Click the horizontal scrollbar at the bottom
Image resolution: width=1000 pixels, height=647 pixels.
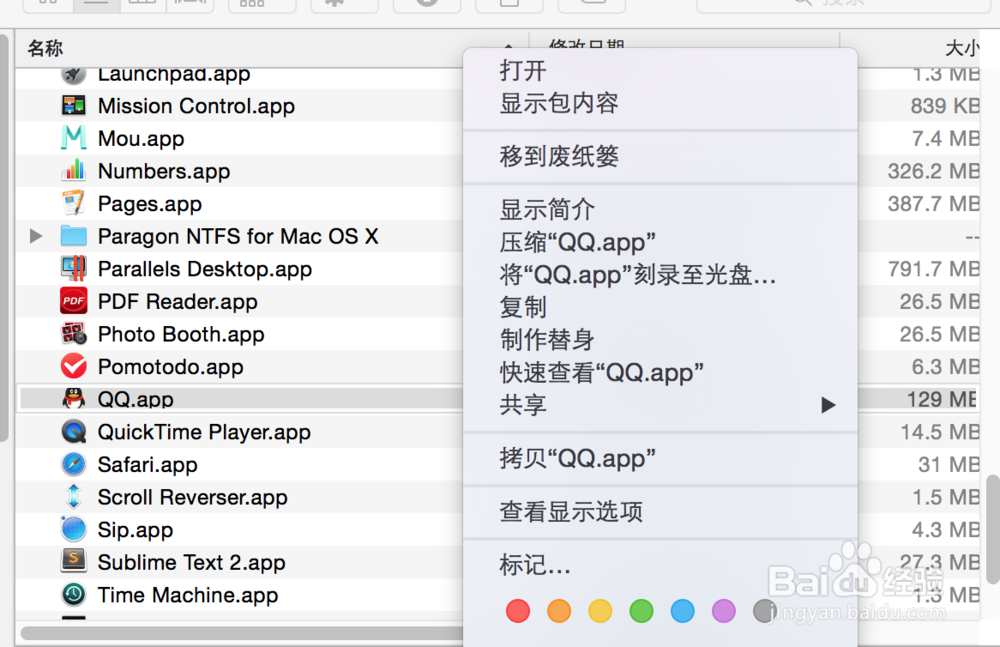coord(240,632)
